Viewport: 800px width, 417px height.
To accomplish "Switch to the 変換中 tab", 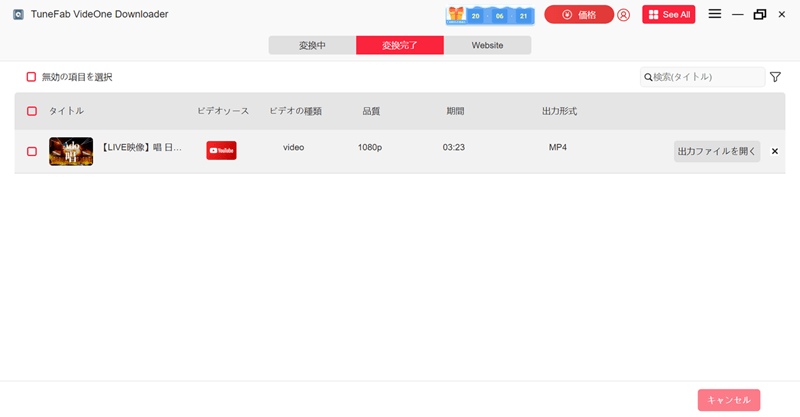I will coord(312,45).
